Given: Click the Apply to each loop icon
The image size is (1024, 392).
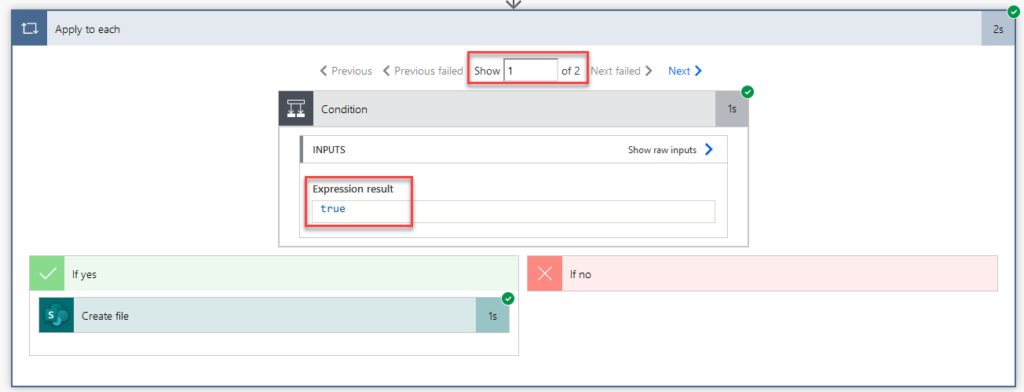Looking at the screenshot, I should [x=29, y=29].
